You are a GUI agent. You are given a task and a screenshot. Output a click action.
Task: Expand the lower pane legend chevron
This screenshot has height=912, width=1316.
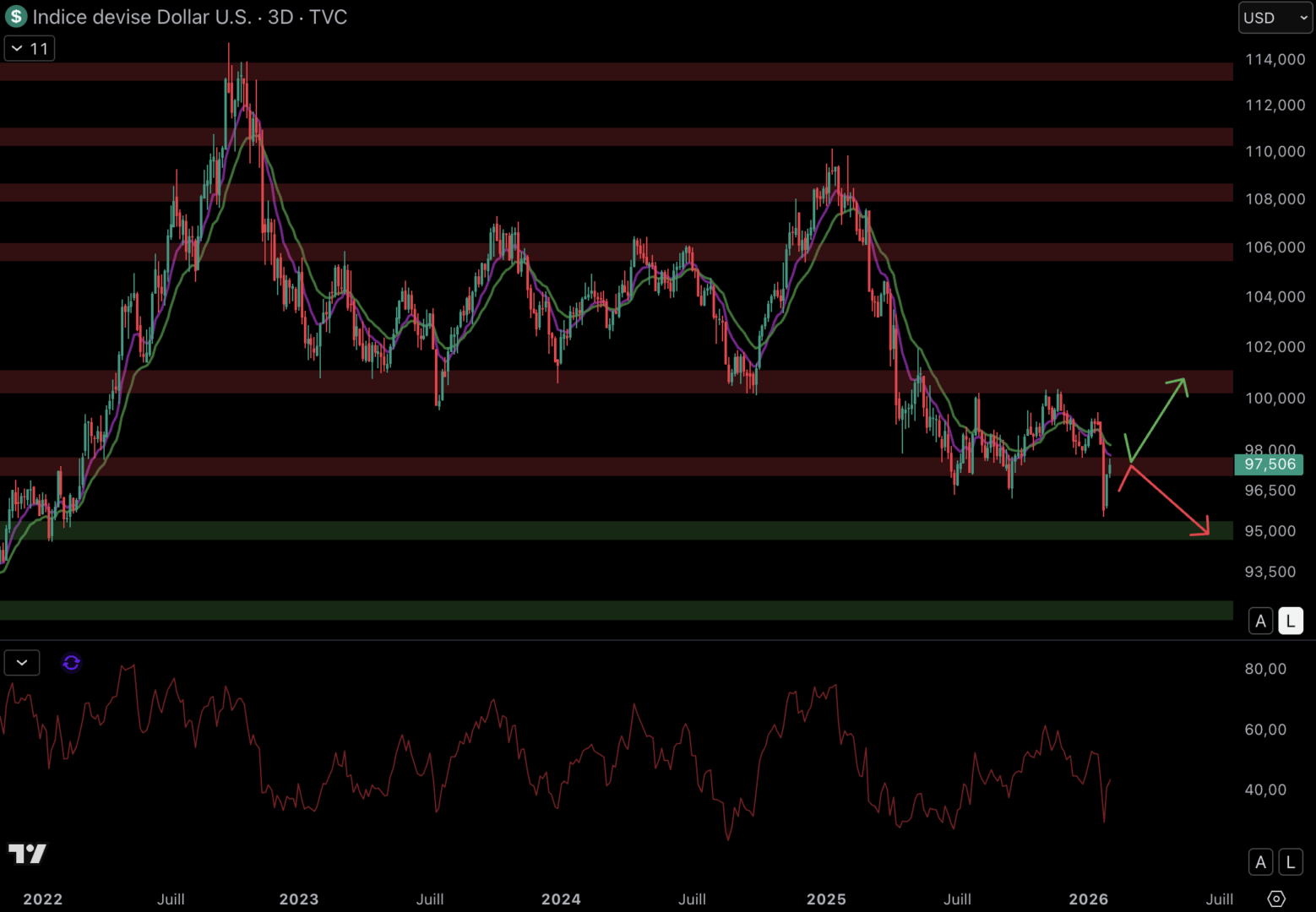pyautogui.click(x=22, y=663)
